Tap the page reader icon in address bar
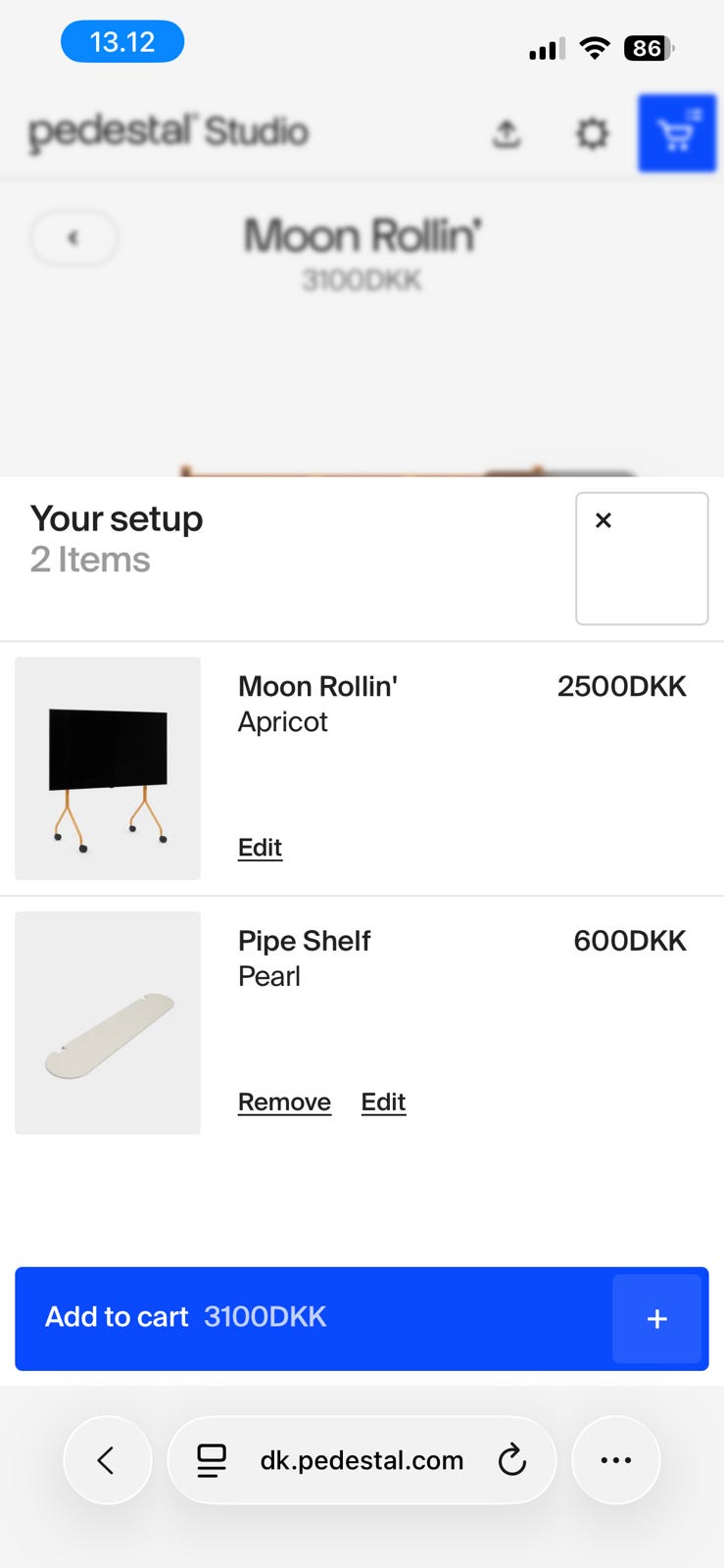The image size is (724, 1568). point(212,1460)
